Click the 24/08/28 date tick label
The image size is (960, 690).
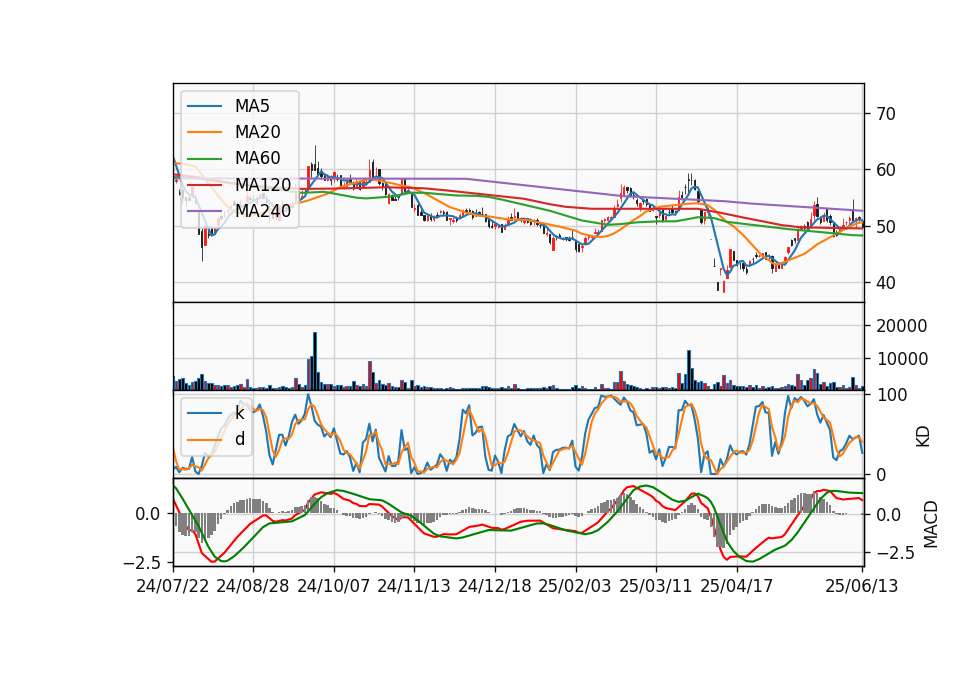[x=253, y=586]
